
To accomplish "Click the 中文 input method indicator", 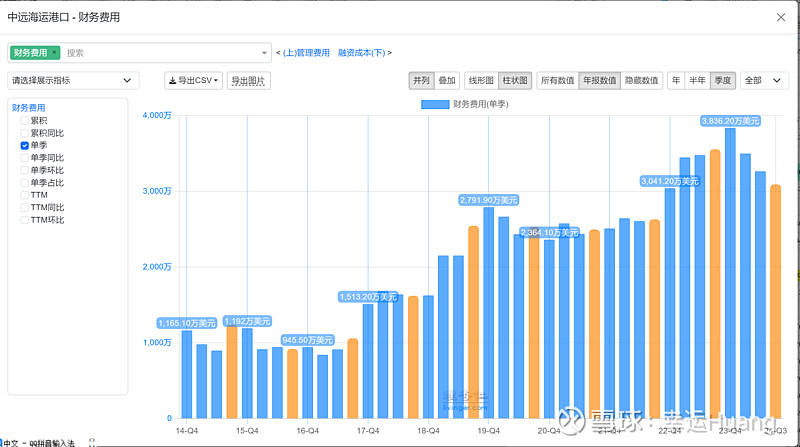I will (x=10, y=443).
